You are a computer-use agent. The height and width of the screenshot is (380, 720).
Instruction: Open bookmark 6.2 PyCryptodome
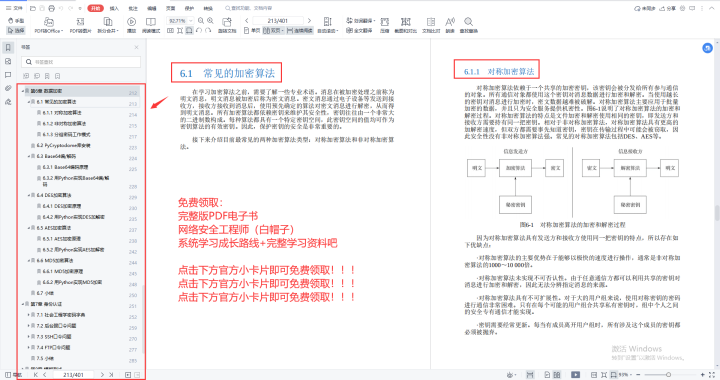(63, 145)
